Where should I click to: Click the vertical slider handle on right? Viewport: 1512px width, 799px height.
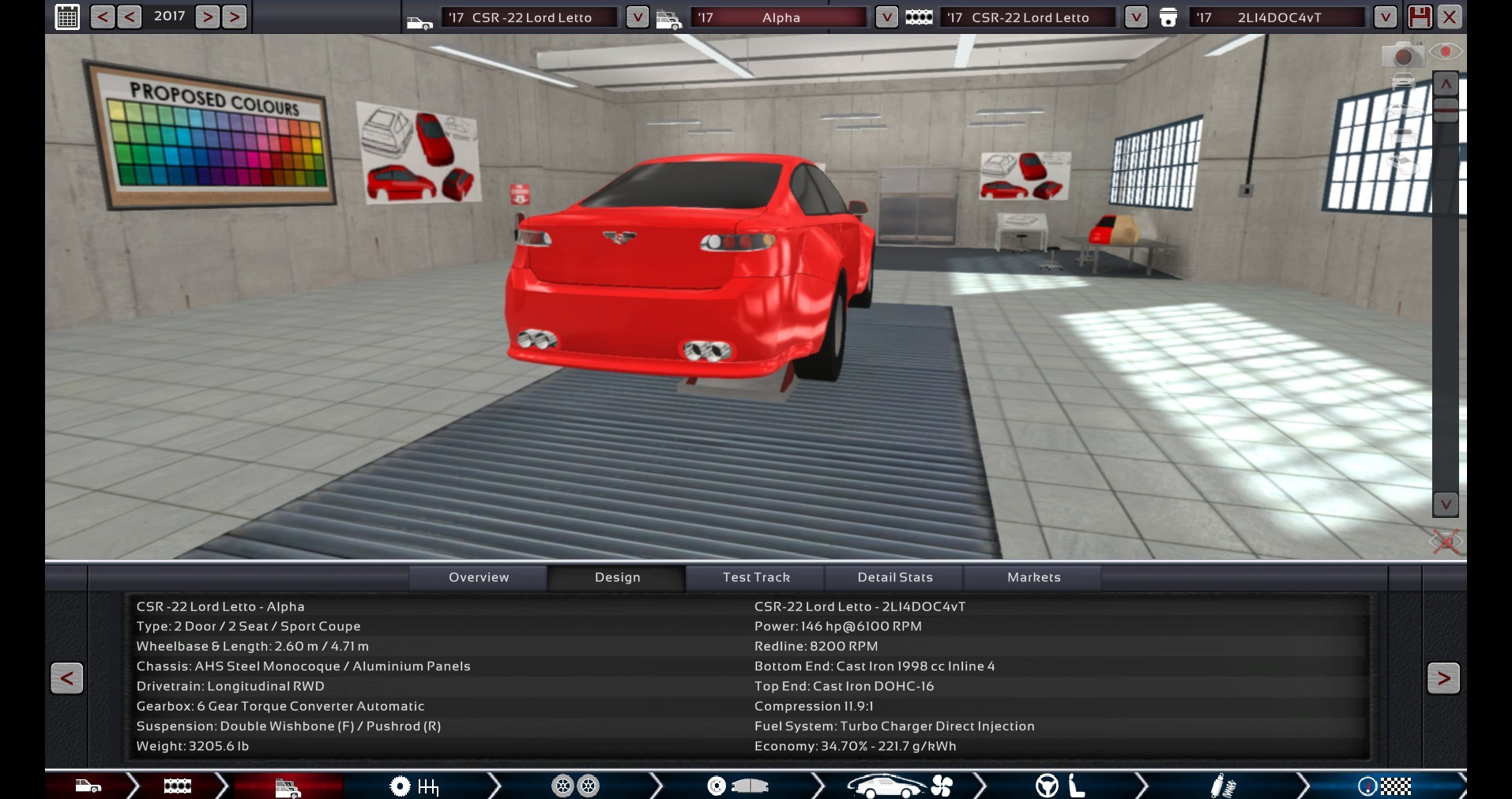pos(1445,109)
